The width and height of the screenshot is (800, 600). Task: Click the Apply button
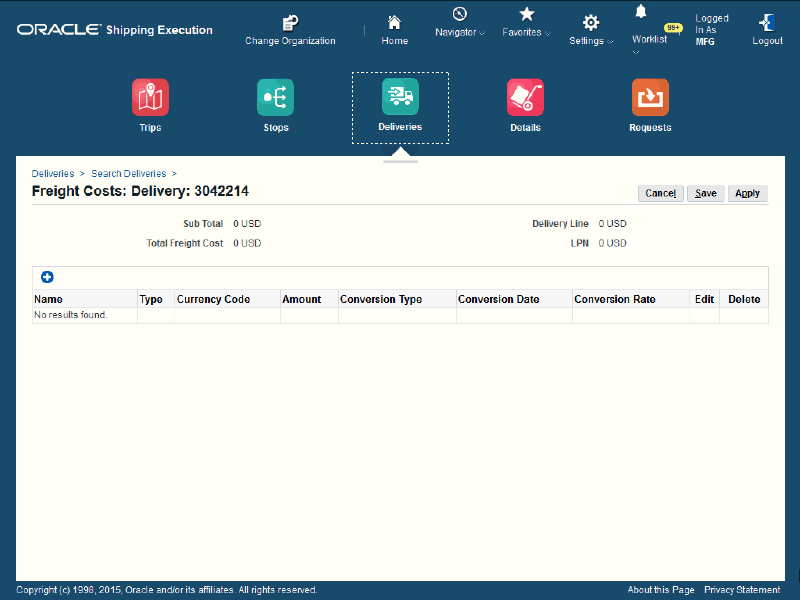coord(747,193)
